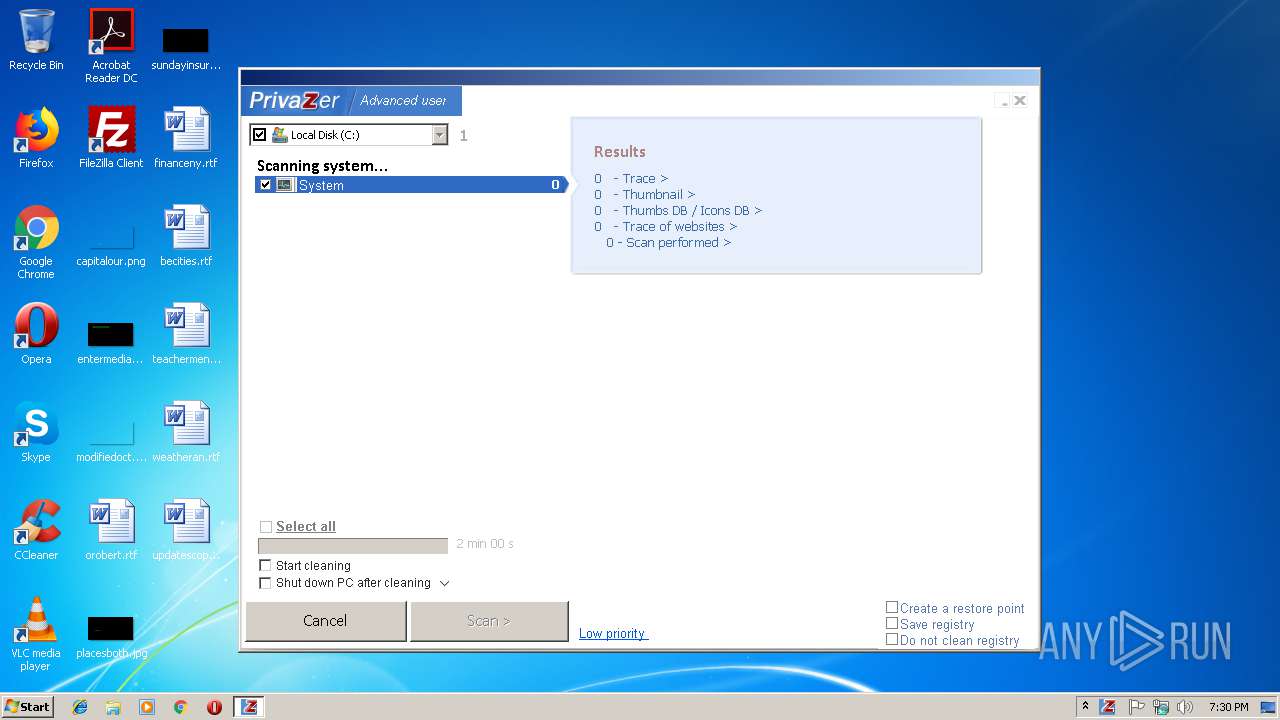The height and width of the screenshot is (720, 1280).
Task: Click the Action Center flag icon
Action: coord(1136,707)
